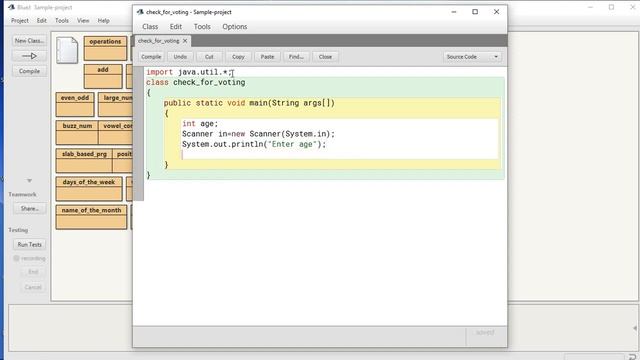Select the operations class box
This screenshot has width=640, height=360.
pyautogui.click(x=105, y=48)
